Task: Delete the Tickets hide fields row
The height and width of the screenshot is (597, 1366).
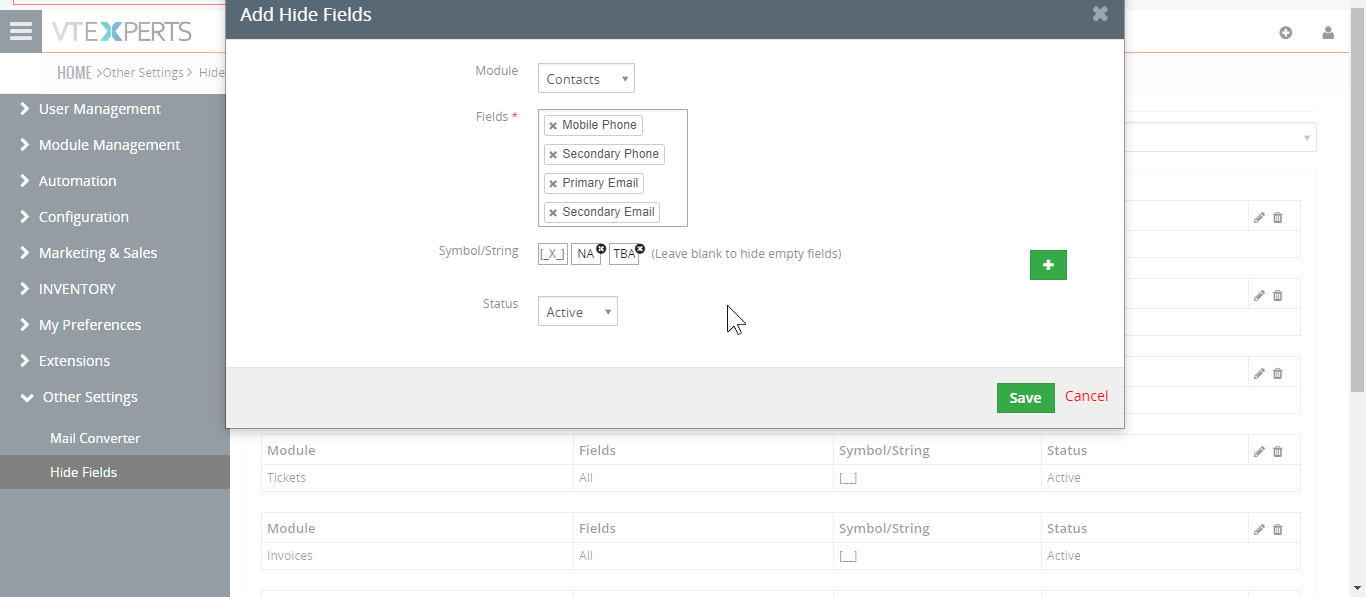Action: click(1278, 451)
